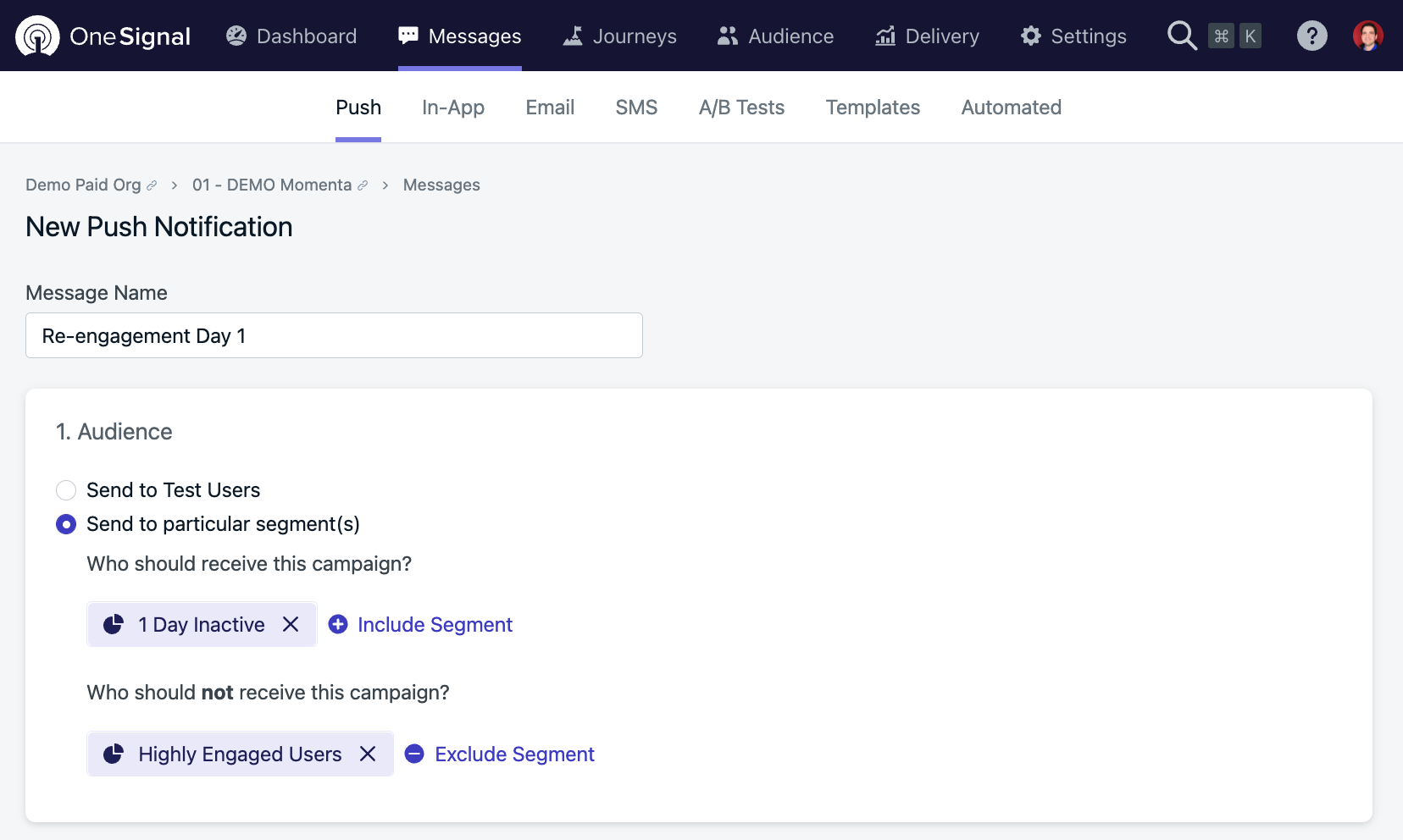Switch to the Email tab

coord(550,108)
